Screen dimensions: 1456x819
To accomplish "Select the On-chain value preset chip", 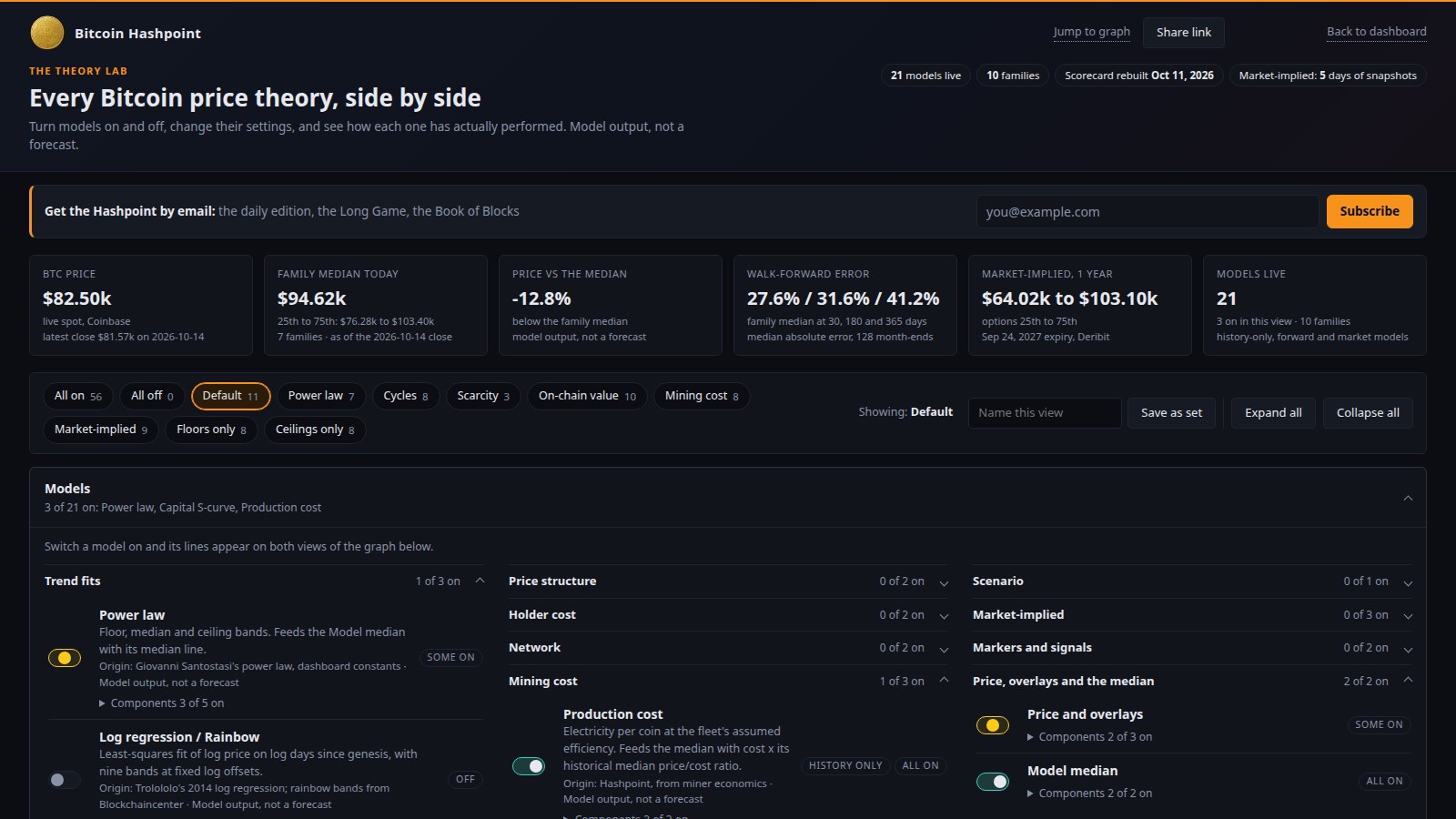I will click(x=587, y=396).
